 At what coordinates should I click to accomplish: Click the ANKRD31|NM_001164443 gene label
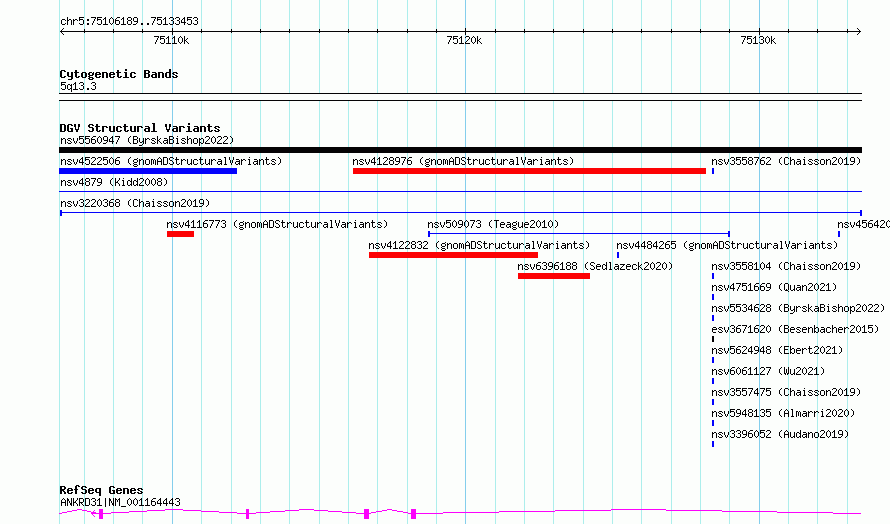(x=120, y=502)
